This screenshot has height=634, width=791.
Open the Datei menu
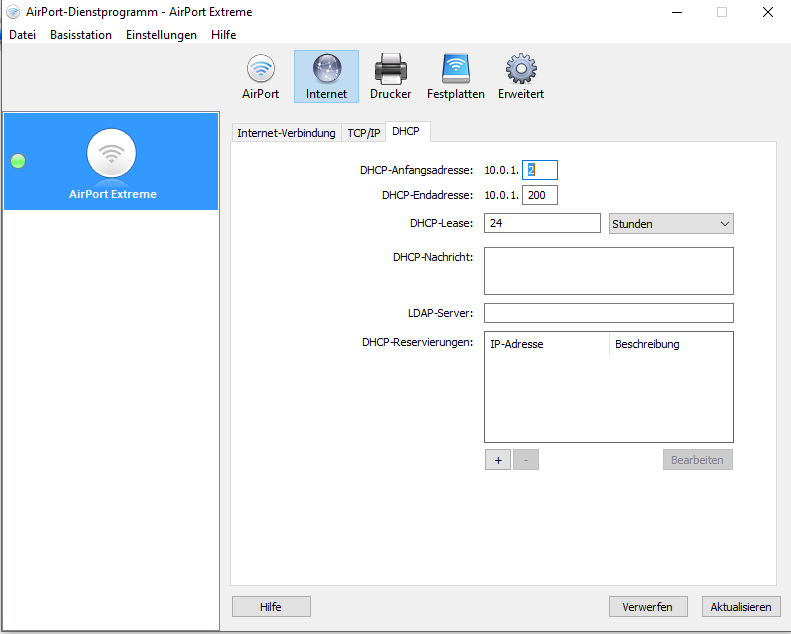[x=23, y=35]
